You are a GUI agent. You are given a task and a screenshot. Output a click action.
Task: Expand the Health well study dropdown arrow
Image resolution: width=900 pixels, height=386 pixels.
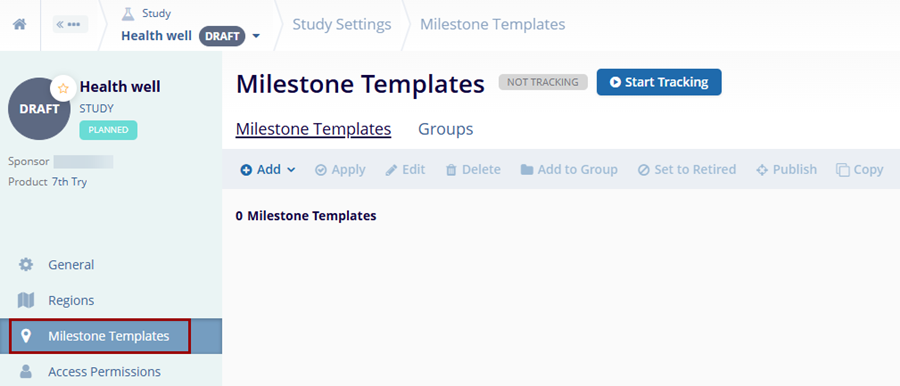click(256, 36)
